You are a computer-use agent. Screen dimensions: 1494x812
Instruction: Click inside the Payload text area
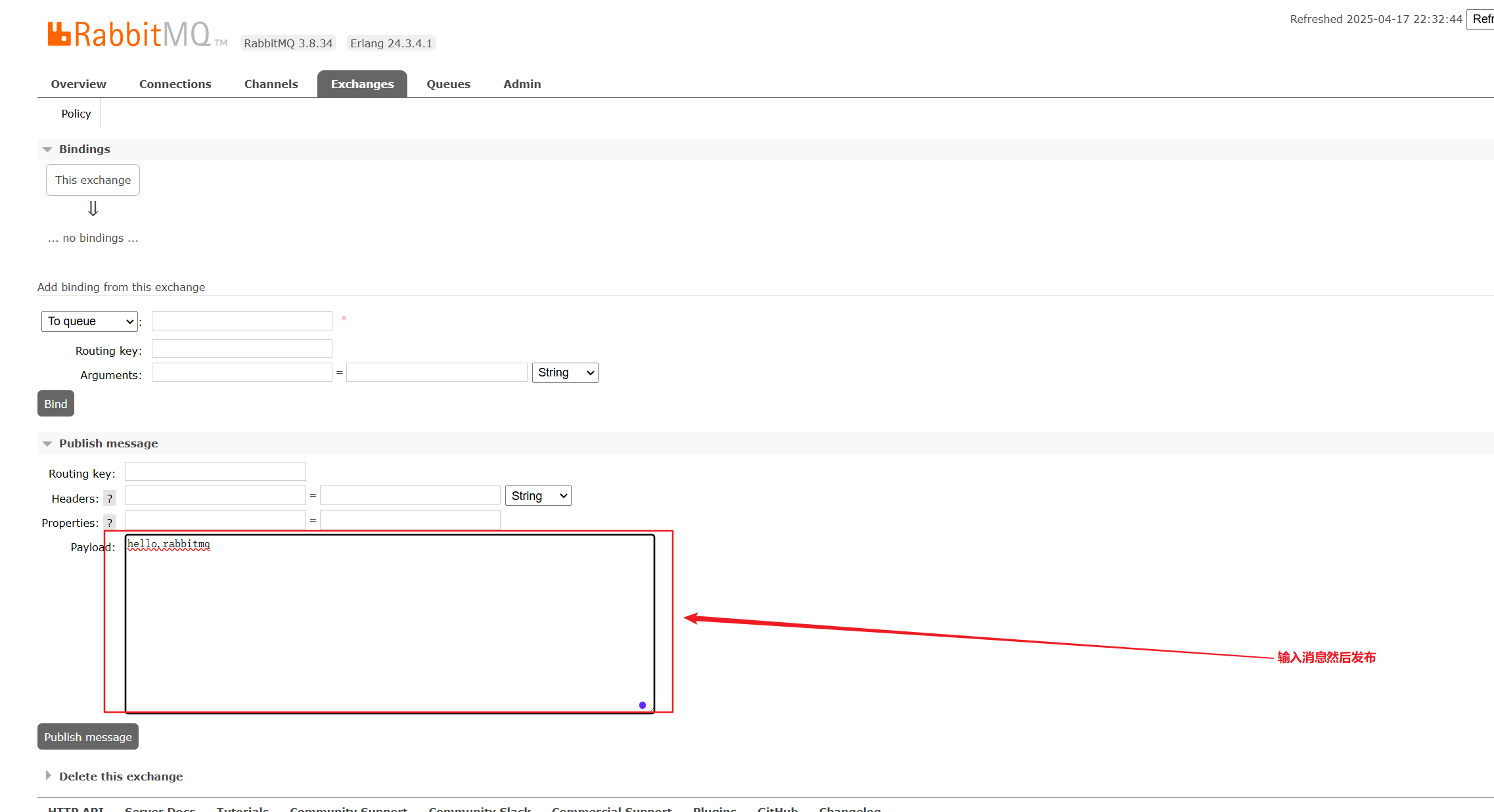click(389, 624)
